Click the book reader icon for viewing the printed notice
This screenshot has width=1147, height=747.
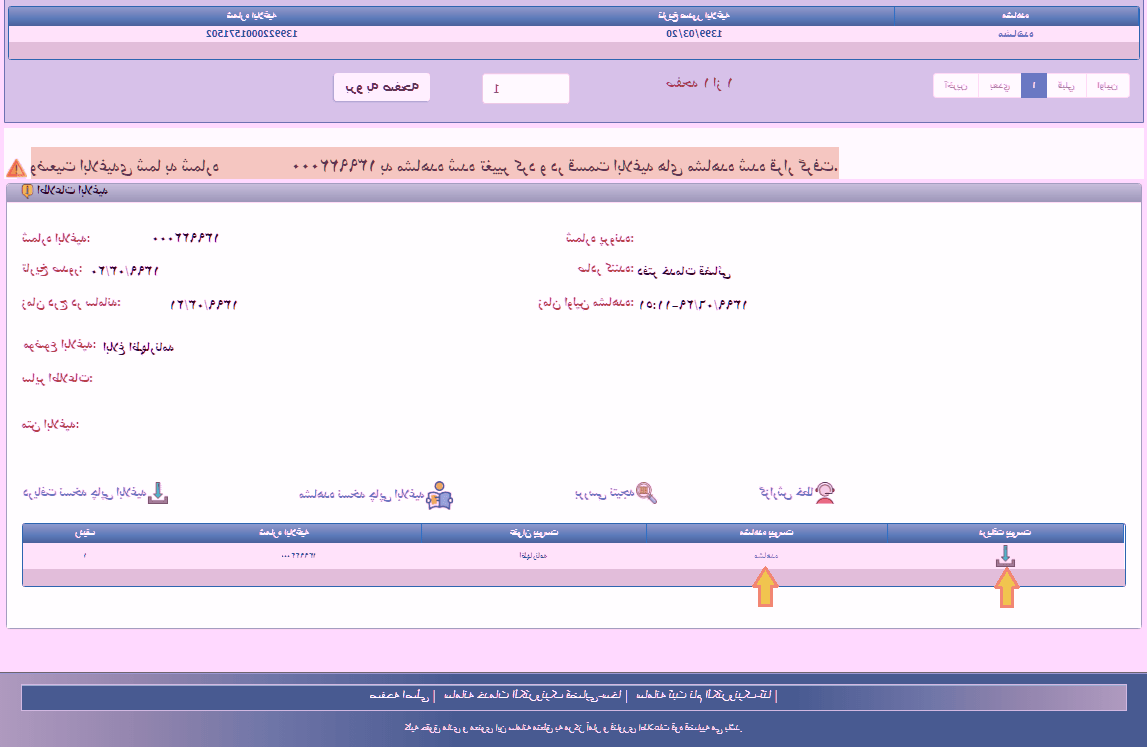439,494
